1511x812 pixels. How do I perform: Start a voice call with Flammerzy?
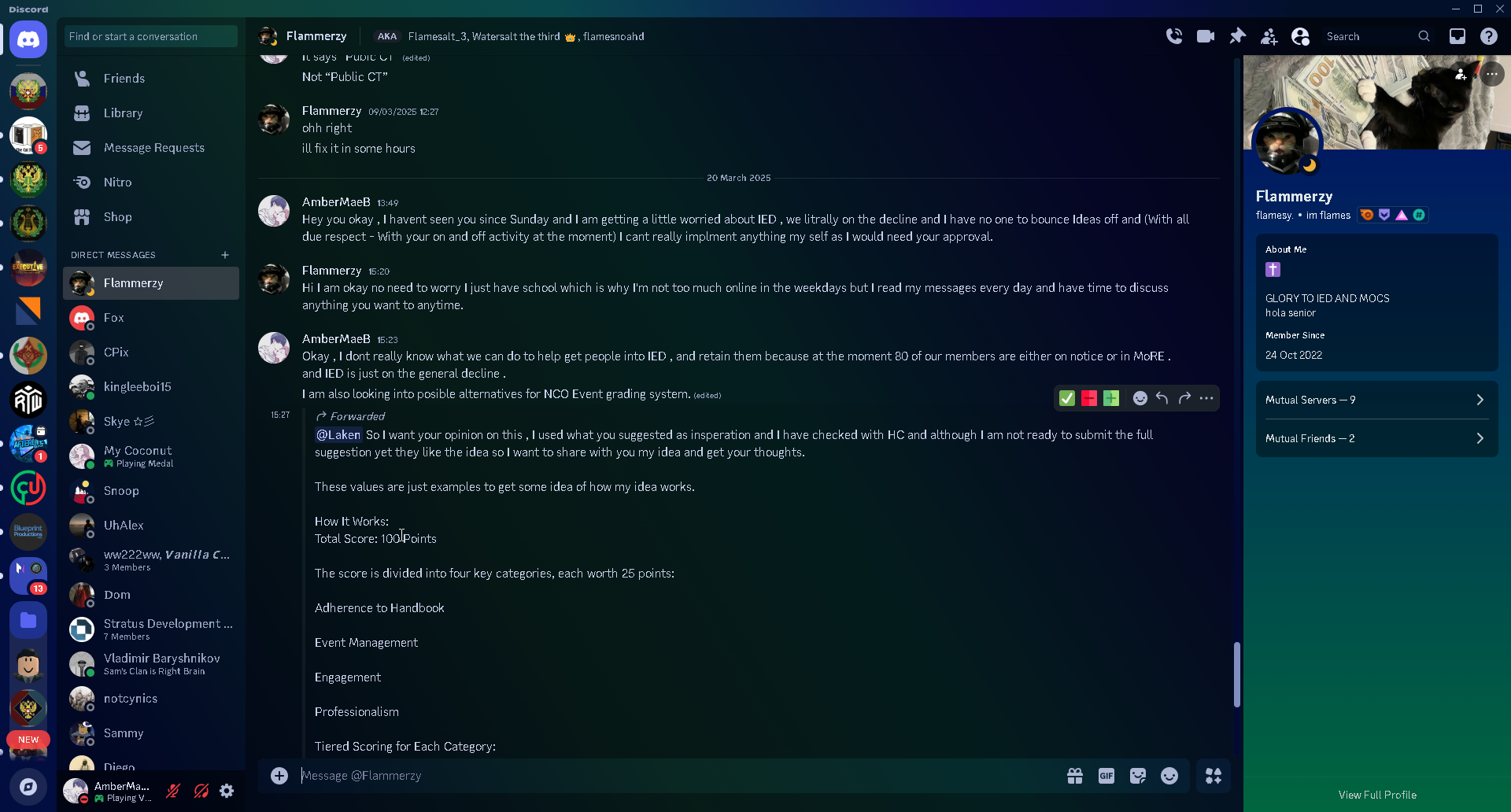pyautogui.click(x=1174, y=36)
